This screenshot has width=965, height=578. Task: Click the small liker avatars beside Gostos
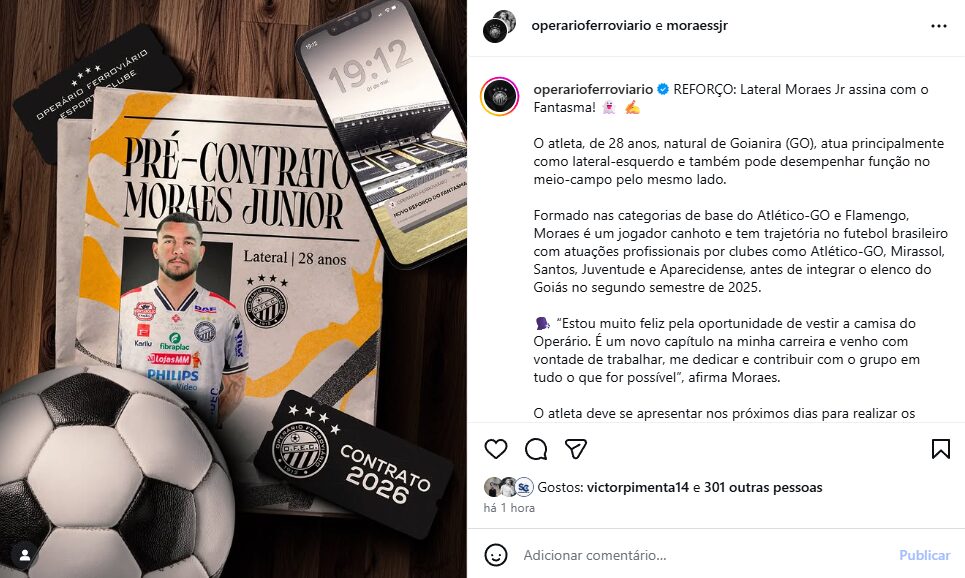(x=508, y=487)
